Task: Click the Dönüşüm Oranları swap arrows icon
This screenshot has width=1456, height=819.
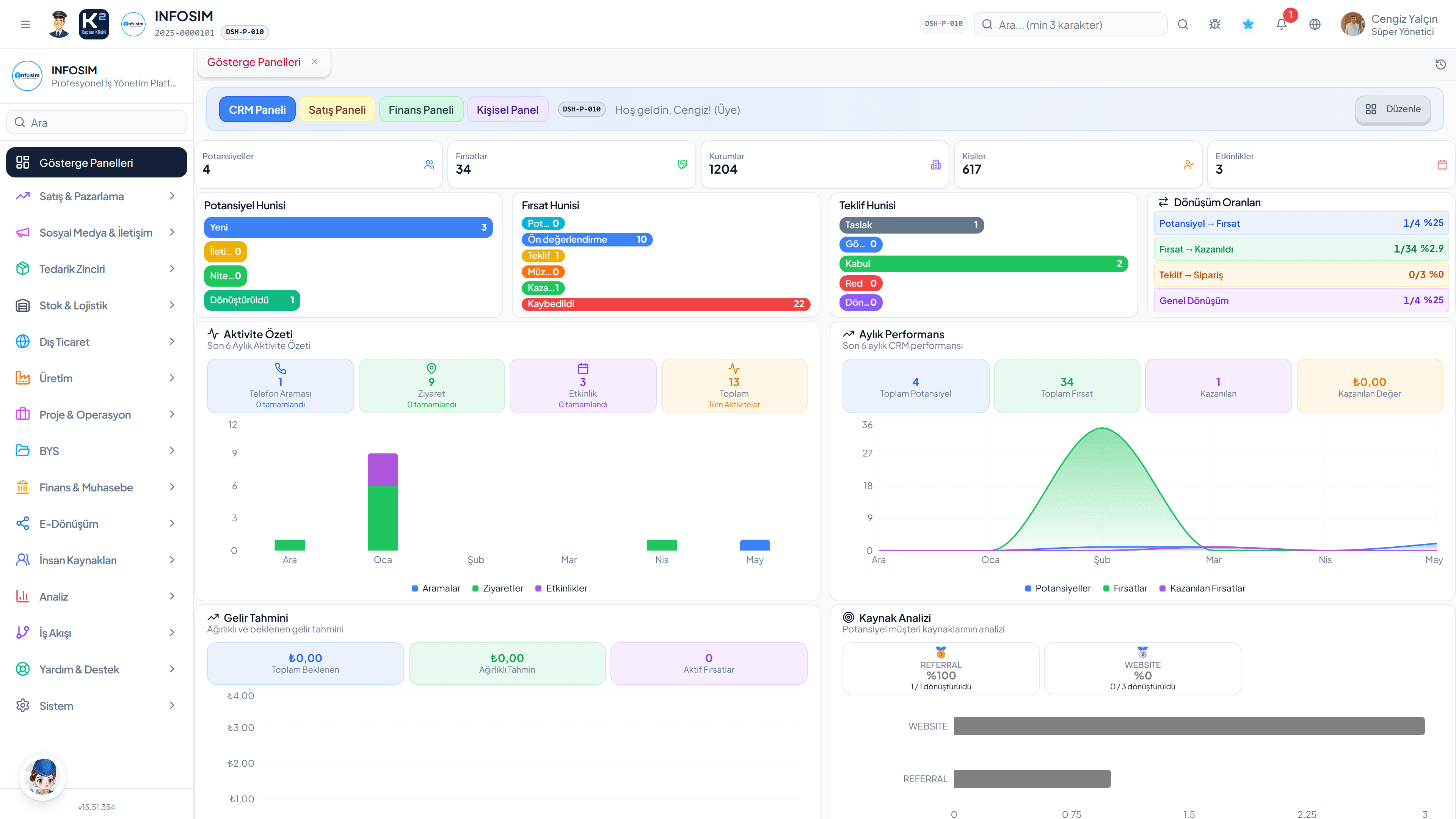Action: (x=1163, y=202)
